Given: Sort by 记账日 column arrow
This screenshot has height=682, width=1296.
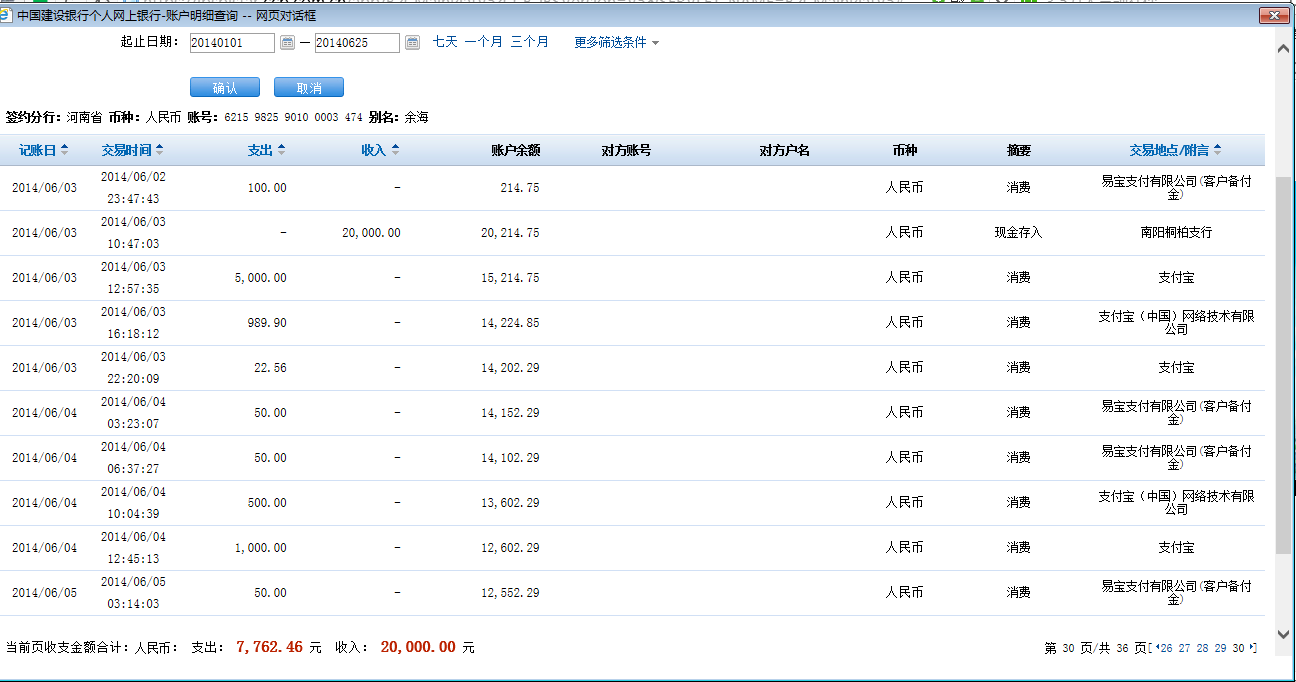Looking at the screenshot, I should pyautogui.click(x=65, y=150).
